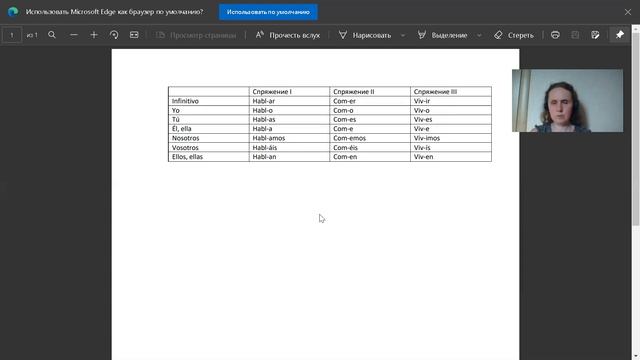This screenshot has width=640, height=360.
Task: Toggle fit to width icon
Action: coord(134,35)
